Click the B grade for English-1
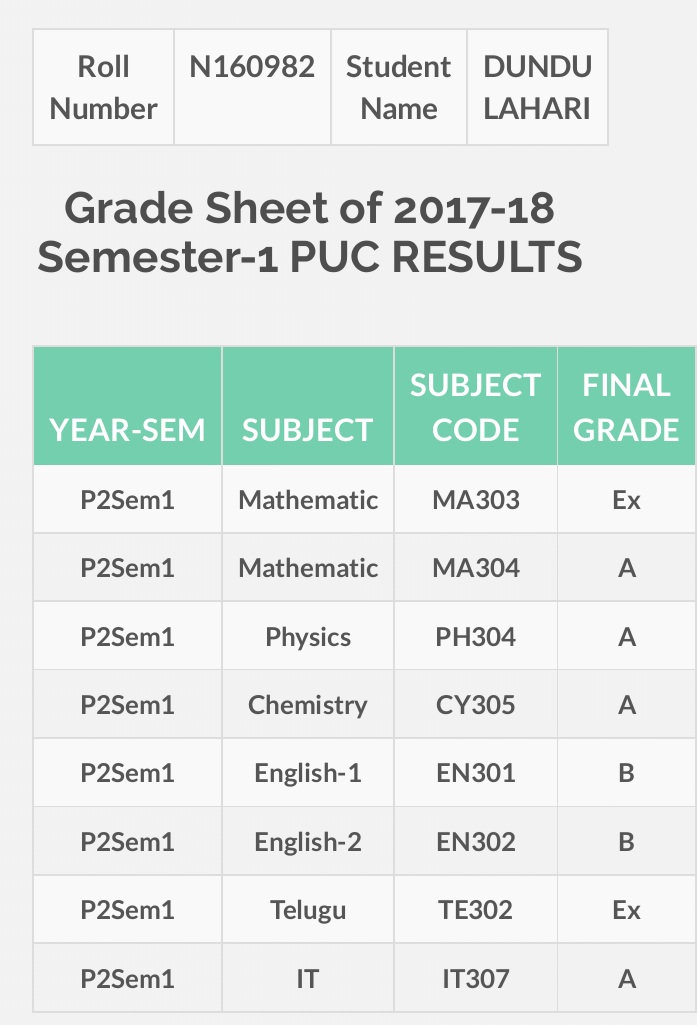The image size is (697, 1025). click(x=626, y=773)
